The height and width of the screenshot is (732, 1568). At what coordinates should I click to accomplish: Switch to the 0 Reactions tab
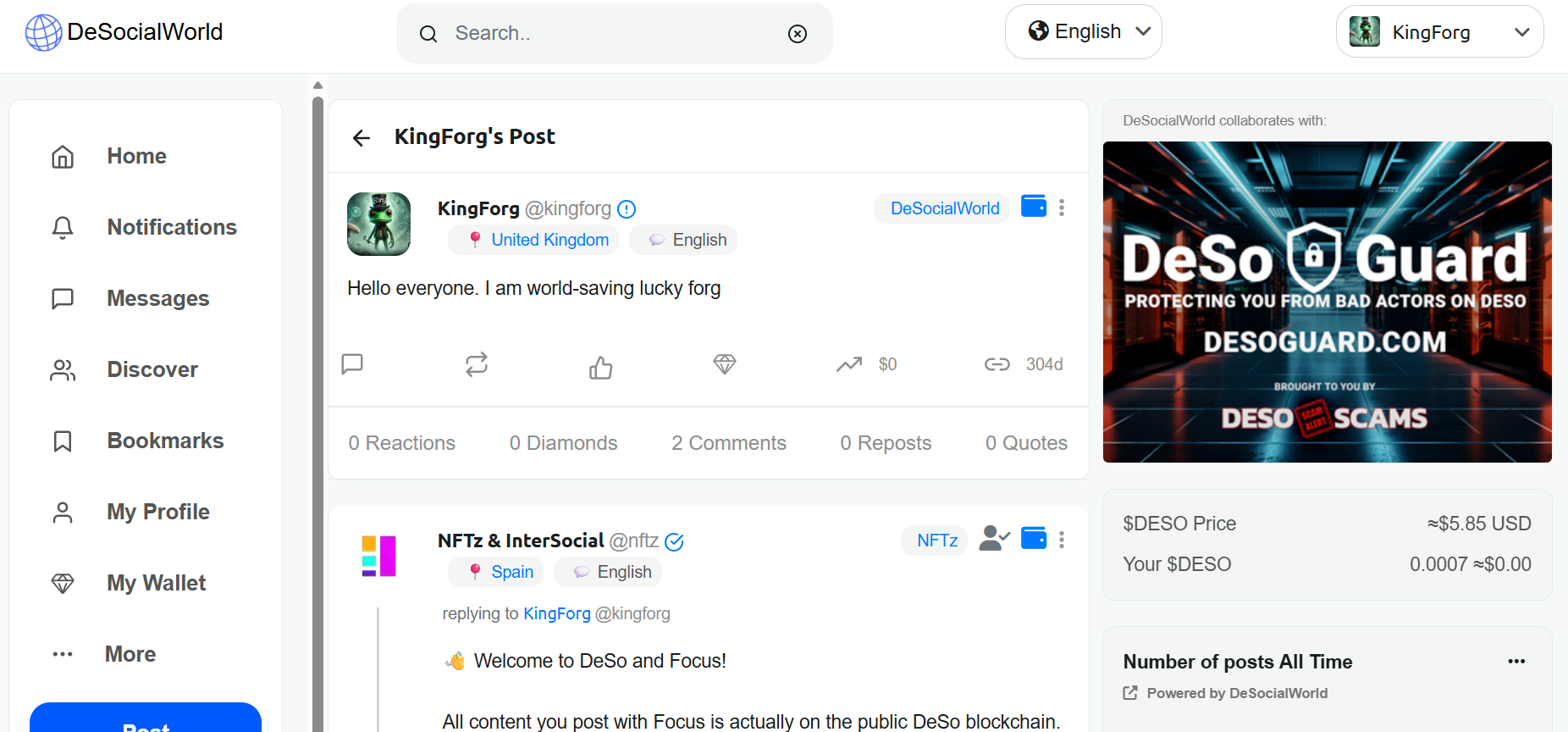click(x=402, y=443)
